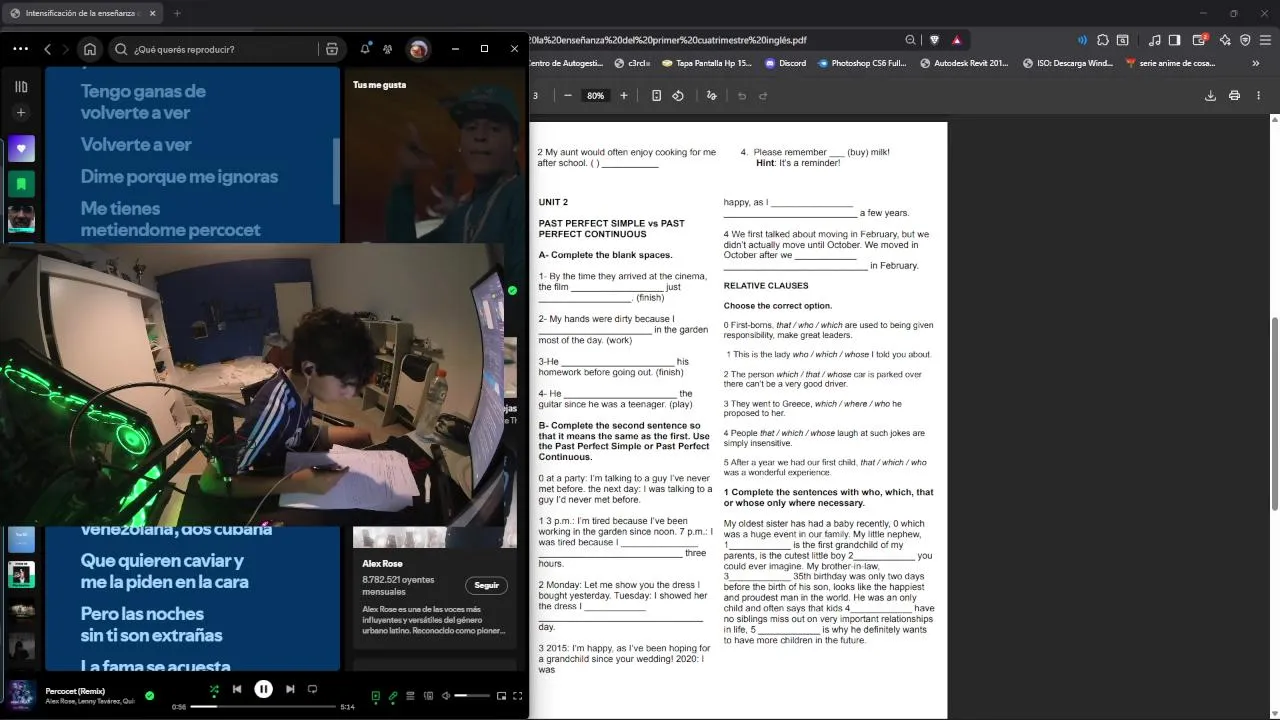
Task: Open the Discord bookmark
Action: point(785,63)
